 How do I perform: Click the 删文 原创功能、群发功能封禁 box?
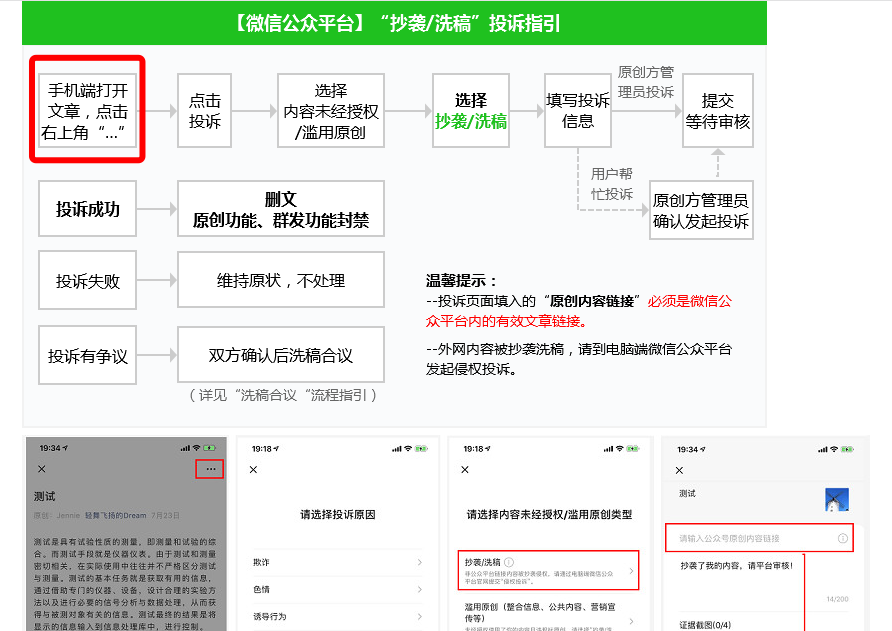click(x=280, y=208)
